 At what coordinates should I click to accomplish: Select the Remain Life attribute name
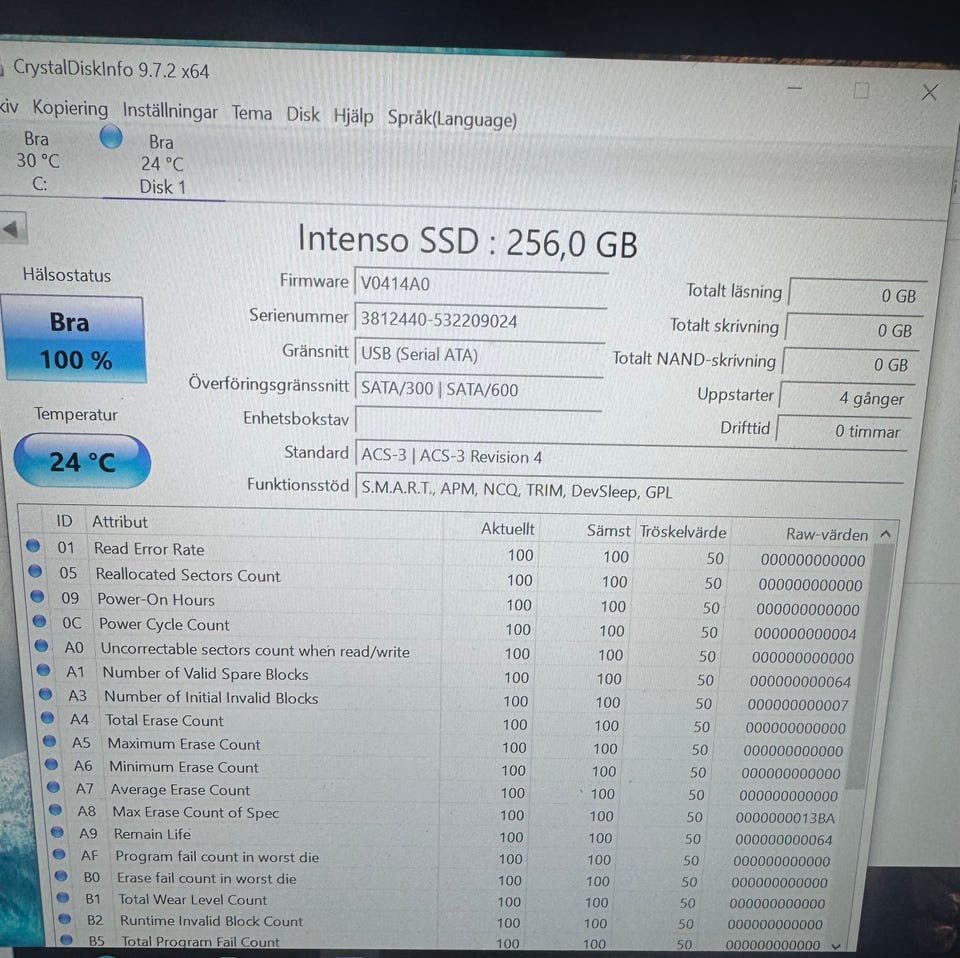click(152, 834)
